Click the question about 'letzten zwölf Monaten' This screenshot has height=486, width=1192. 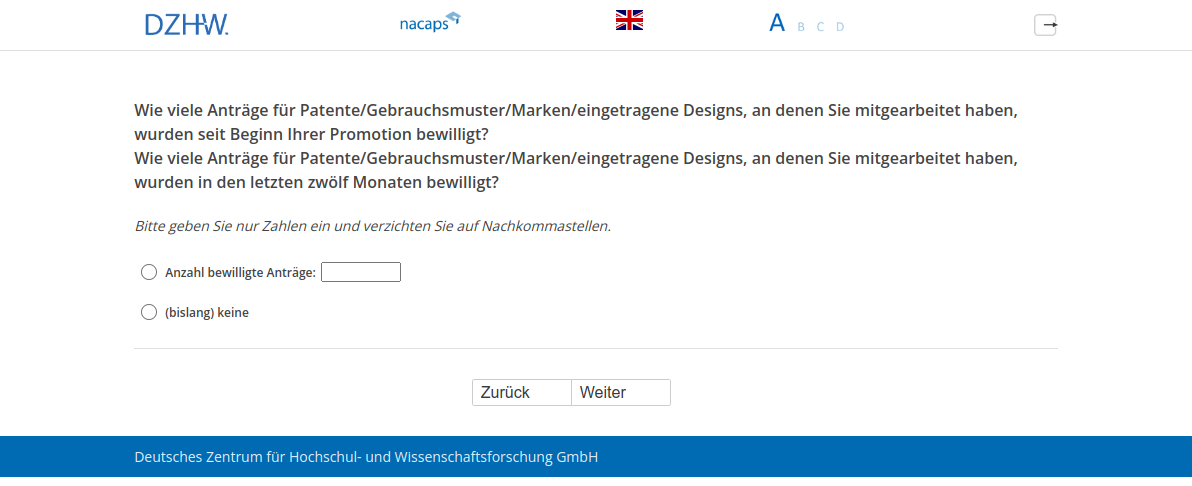(x=575, y=171)
